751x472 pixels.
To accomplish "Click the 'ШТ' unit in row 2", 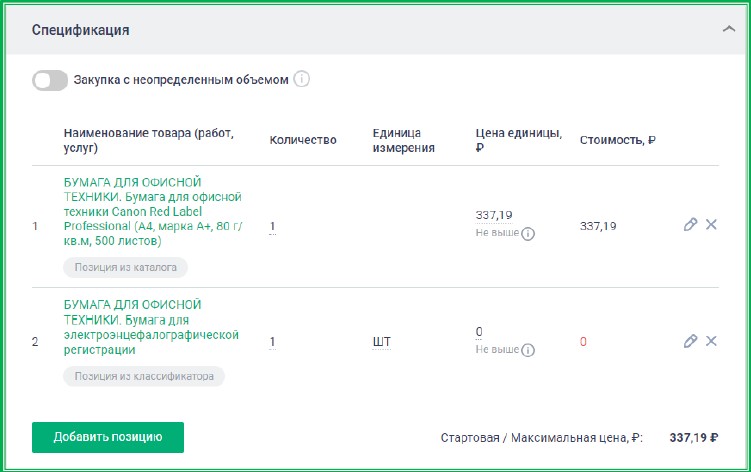I will (381, 342).
